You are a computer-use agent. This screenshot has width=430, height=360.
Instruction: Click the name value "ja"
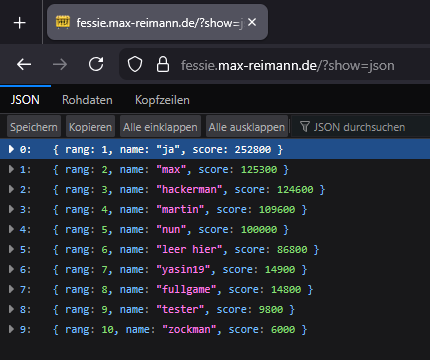coord(168,149)
